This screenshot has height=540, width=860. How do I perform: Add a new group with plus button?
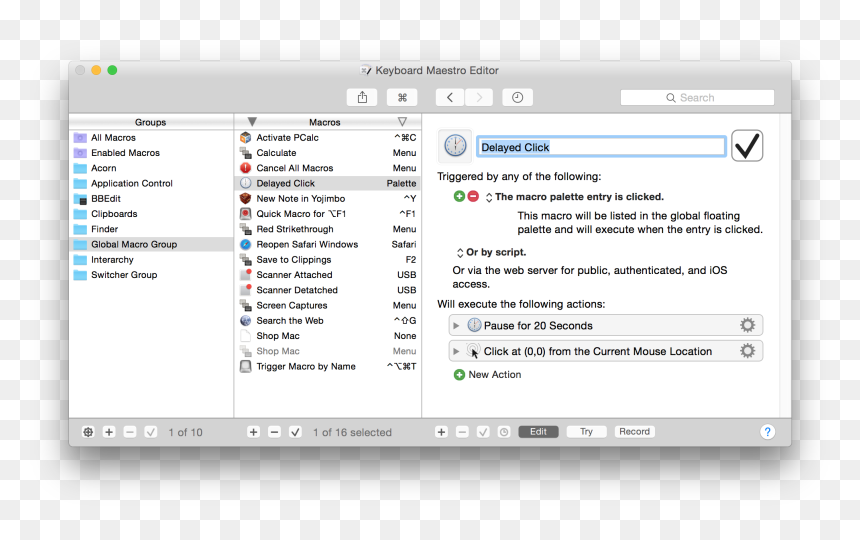coord(109,432)
